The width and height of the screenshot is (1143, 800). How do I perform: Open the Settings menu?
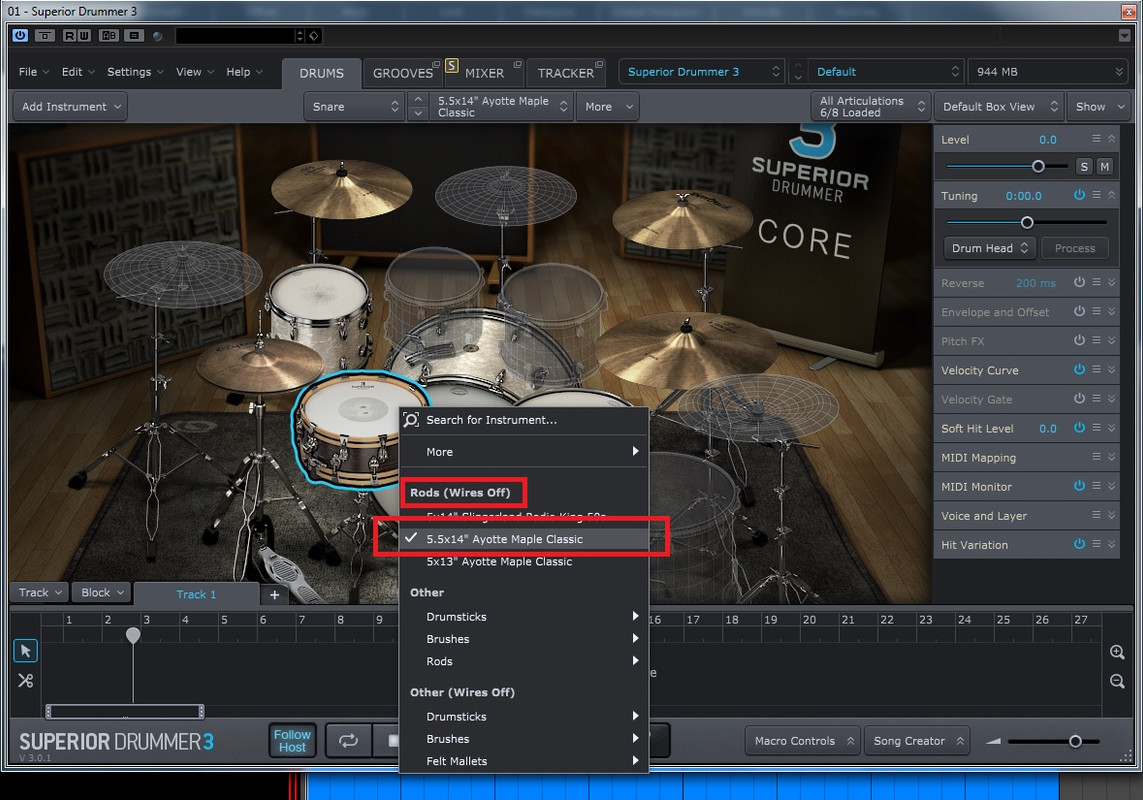135,71
